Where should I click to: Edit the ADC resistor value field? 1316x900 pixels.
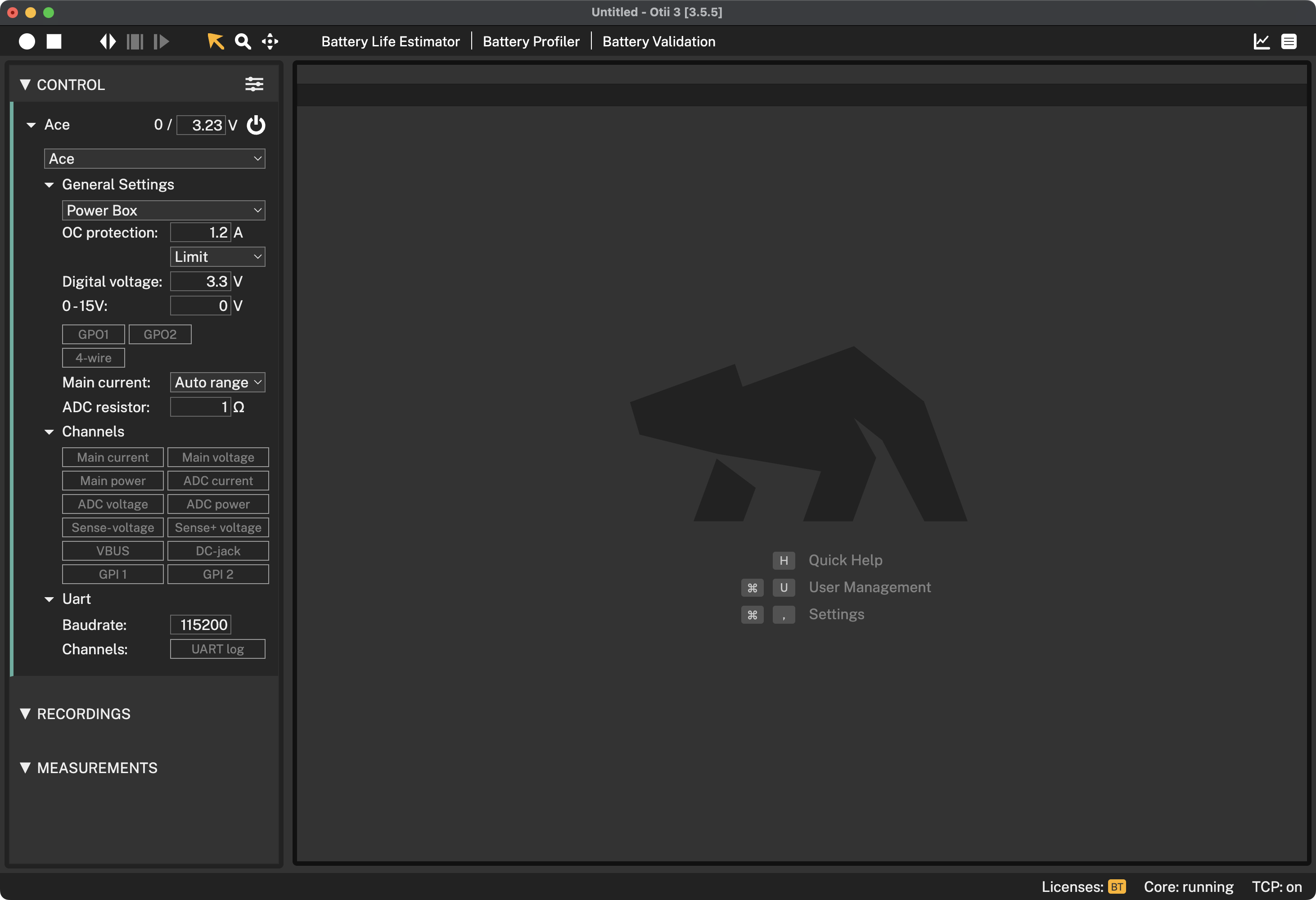coord(200,407)
